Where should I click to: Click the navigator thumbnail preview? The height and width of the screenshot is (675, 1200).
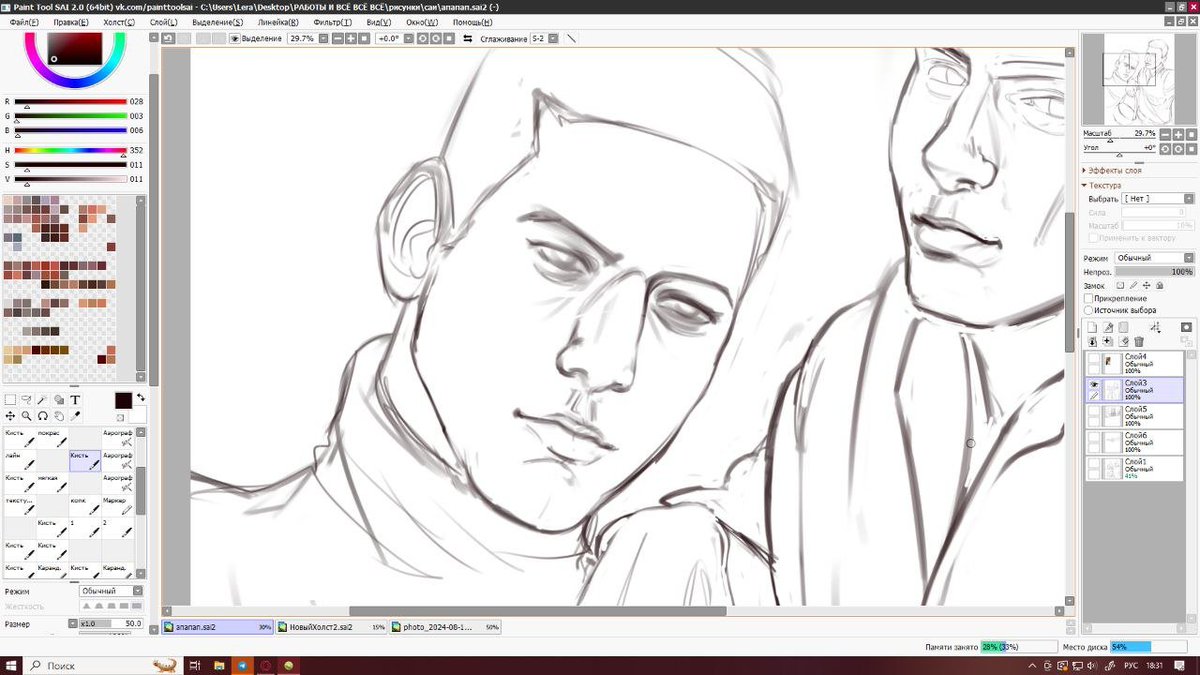(1139, 79)
